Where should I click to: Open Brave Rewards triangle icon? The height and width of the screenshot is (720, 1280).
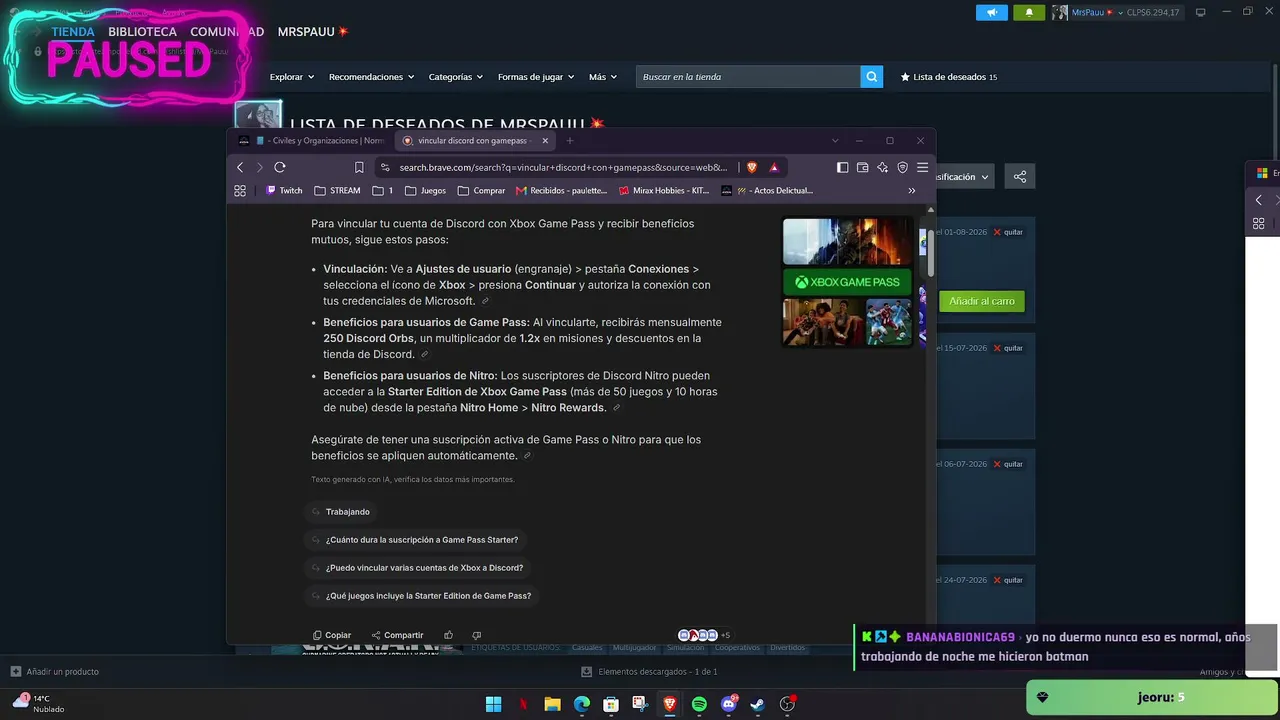pyautogui.click(x=773, y=167)
